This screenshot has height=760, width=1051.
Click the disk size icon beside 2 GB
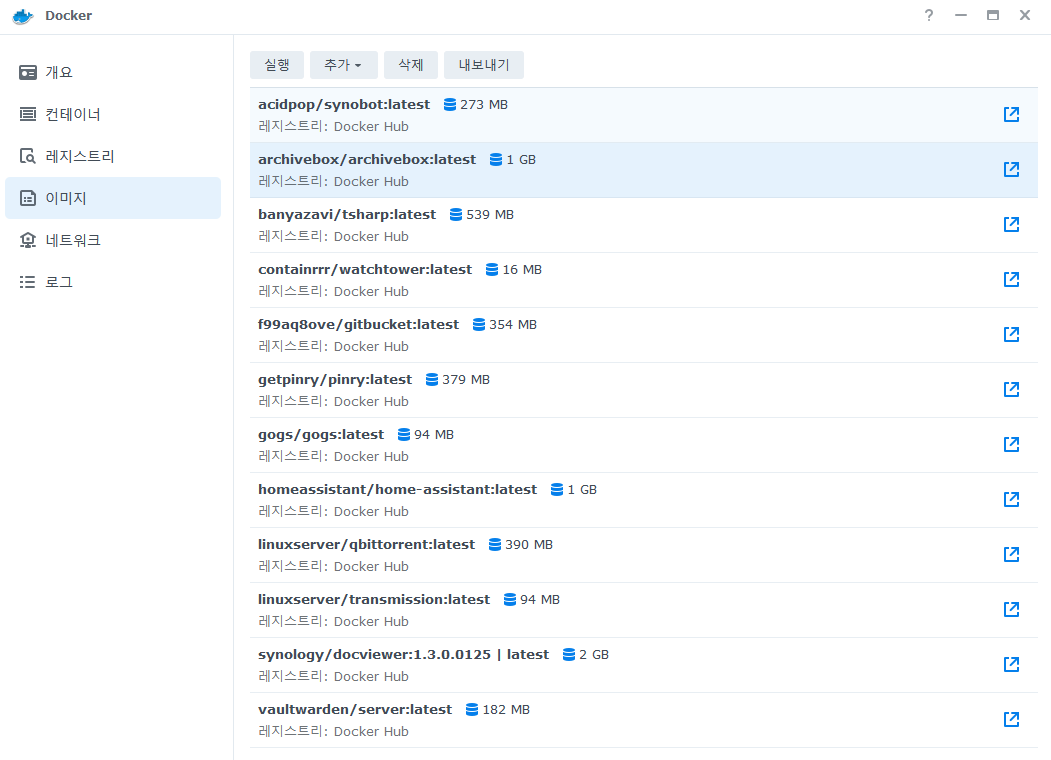569,654
